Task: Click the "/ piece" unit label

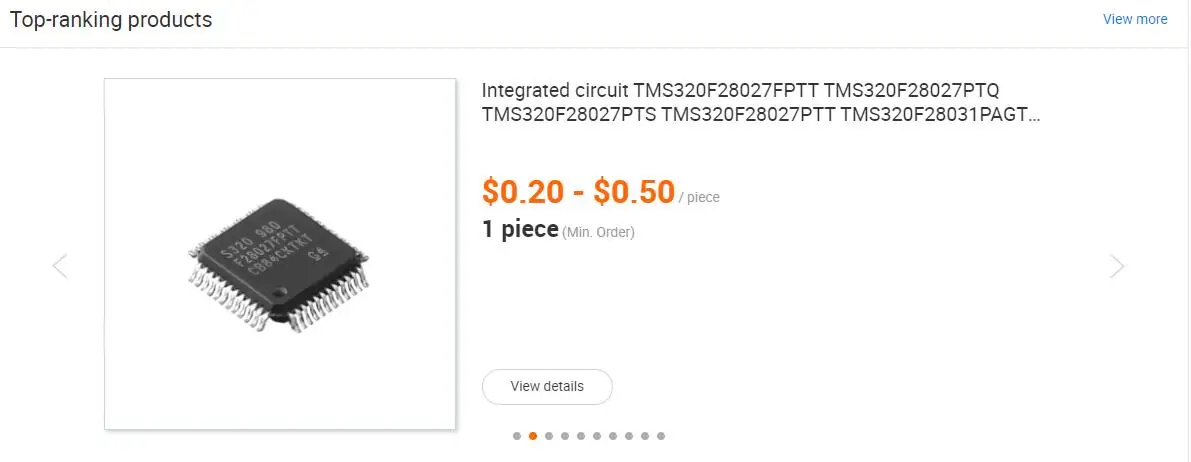Action: click(x=699, y=198)
